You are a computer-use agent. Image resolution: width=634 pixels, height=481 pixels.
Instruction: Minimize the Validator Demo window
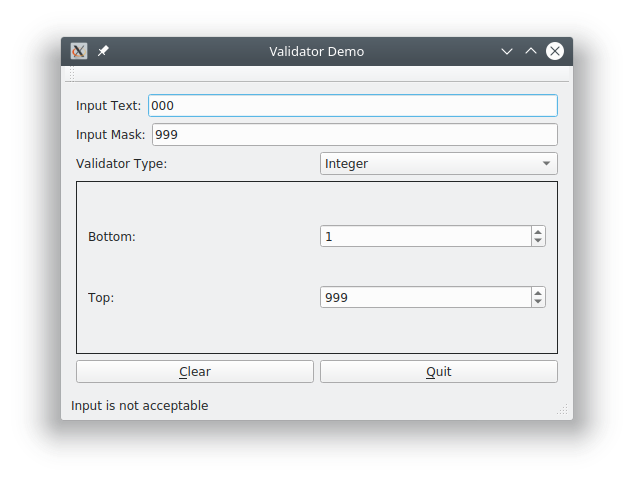coord(507,51)
